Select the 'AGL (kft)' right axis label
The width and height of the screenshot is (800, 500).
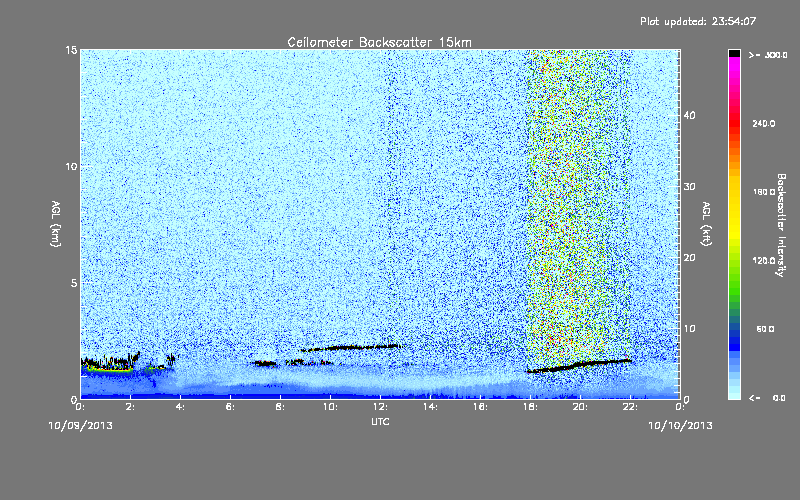click(x=707, y=224)
